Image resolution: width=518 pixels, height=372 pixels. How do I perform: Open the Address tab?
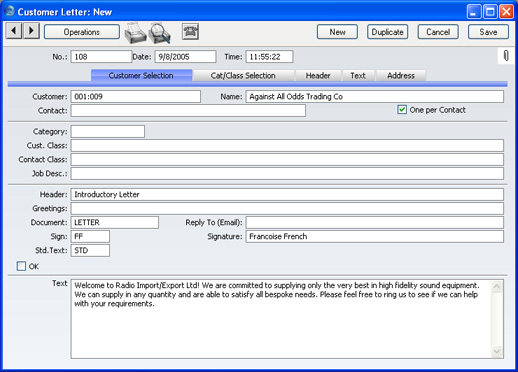point(401,76)
